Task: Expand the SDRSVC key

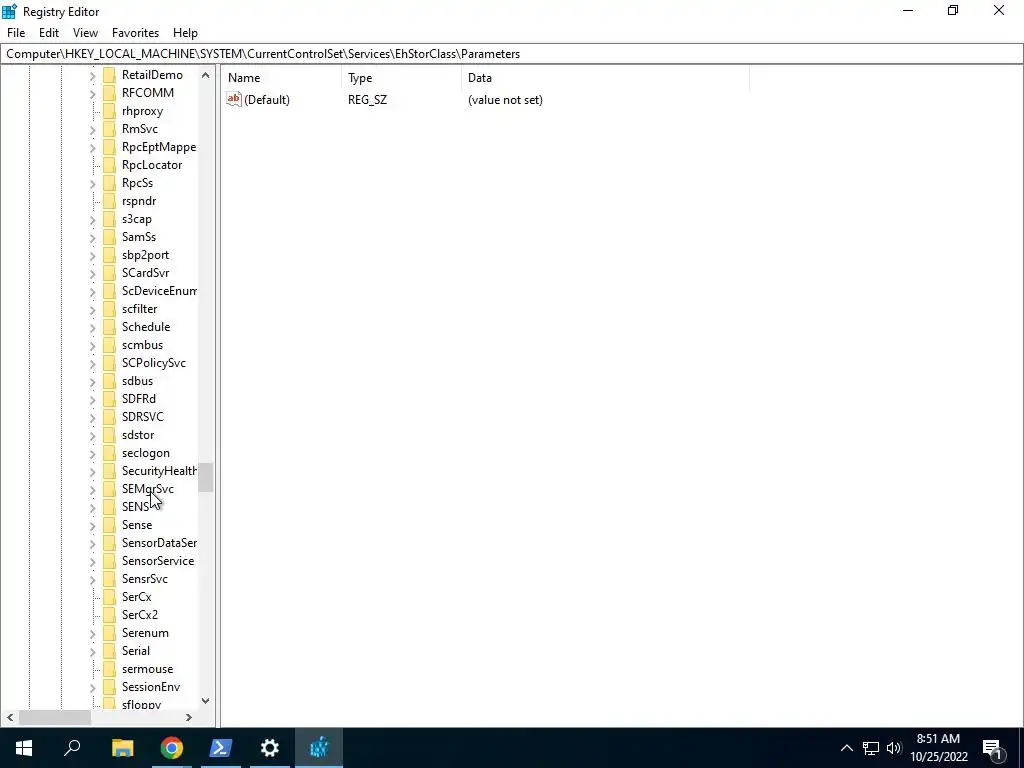Action: click(x=92, y=417)
